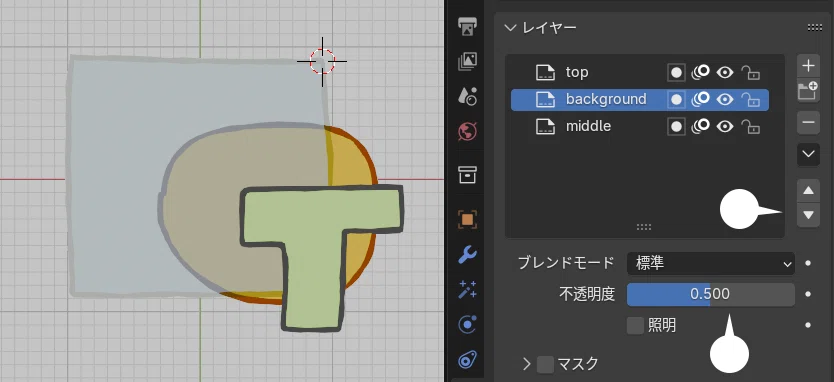Select the middle layer row
Screen dimensions: 834x382
point(640,127)
